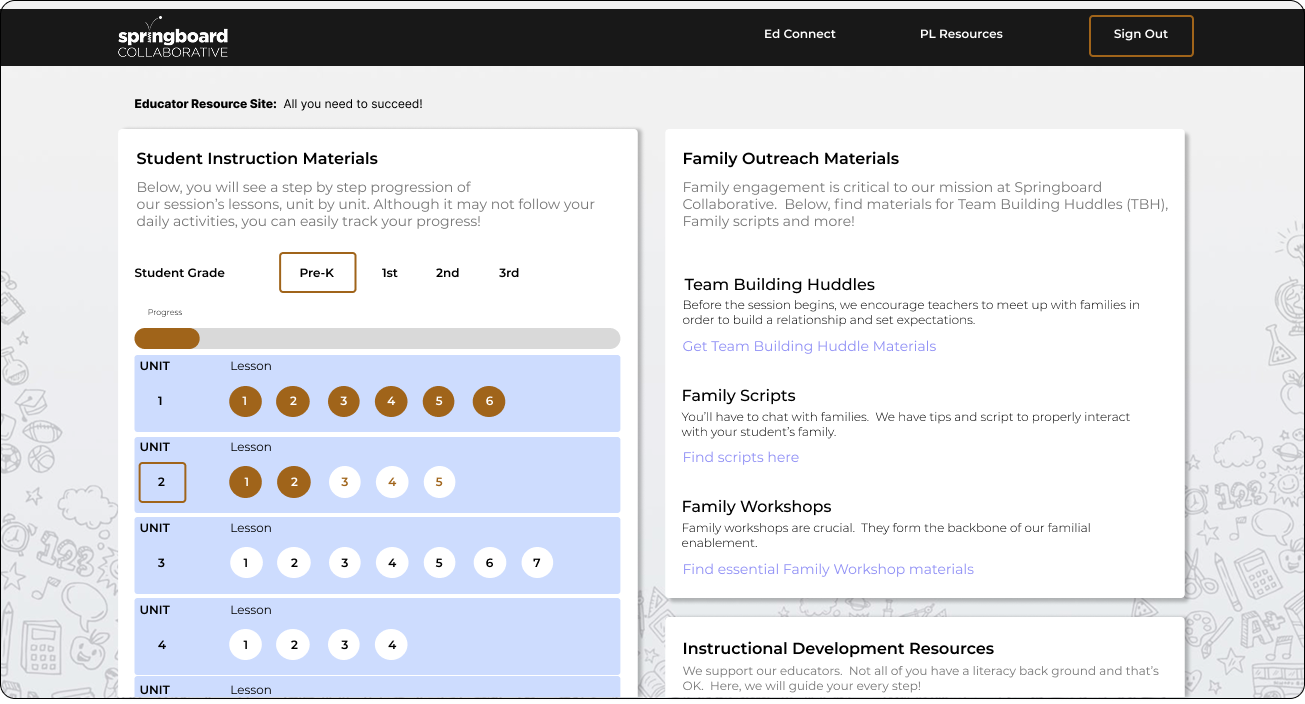Screen dimensions: 1305x704
Task: Open lesson 5 of Unit 2
Action: pos(439,482)
